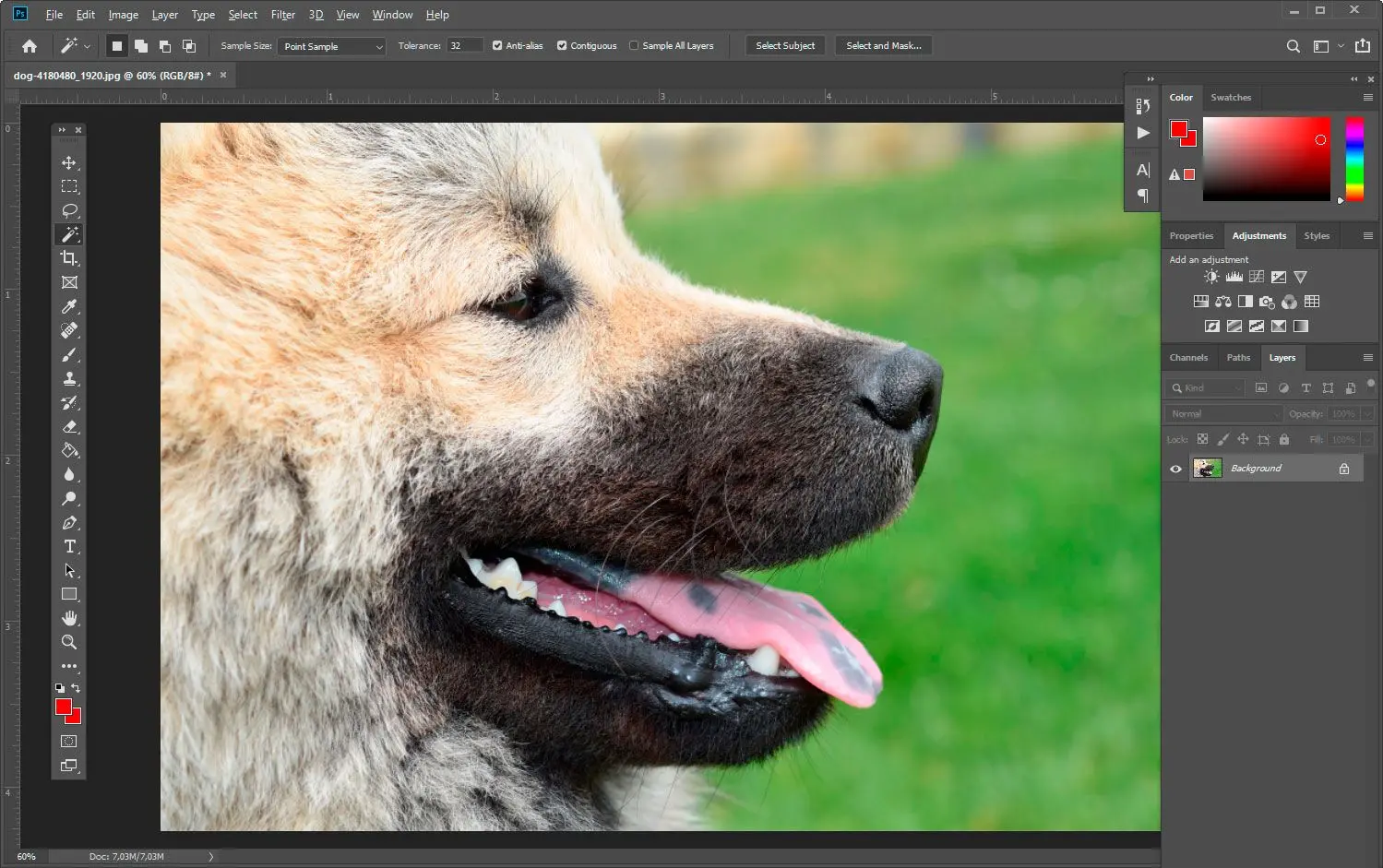
Task: Click the Select and Mask button
Action: pos(884,46)
